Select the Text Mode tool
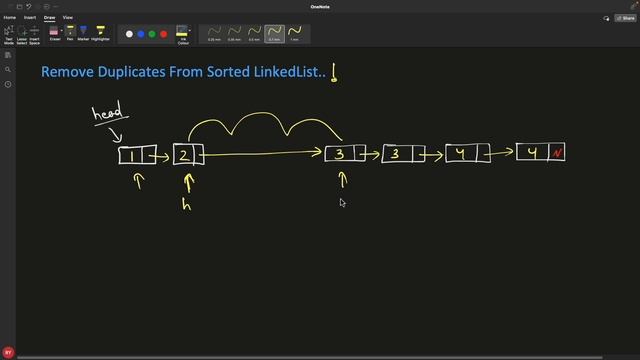The width and height of the screenshot is (640, 360). [x=9, y=35]
